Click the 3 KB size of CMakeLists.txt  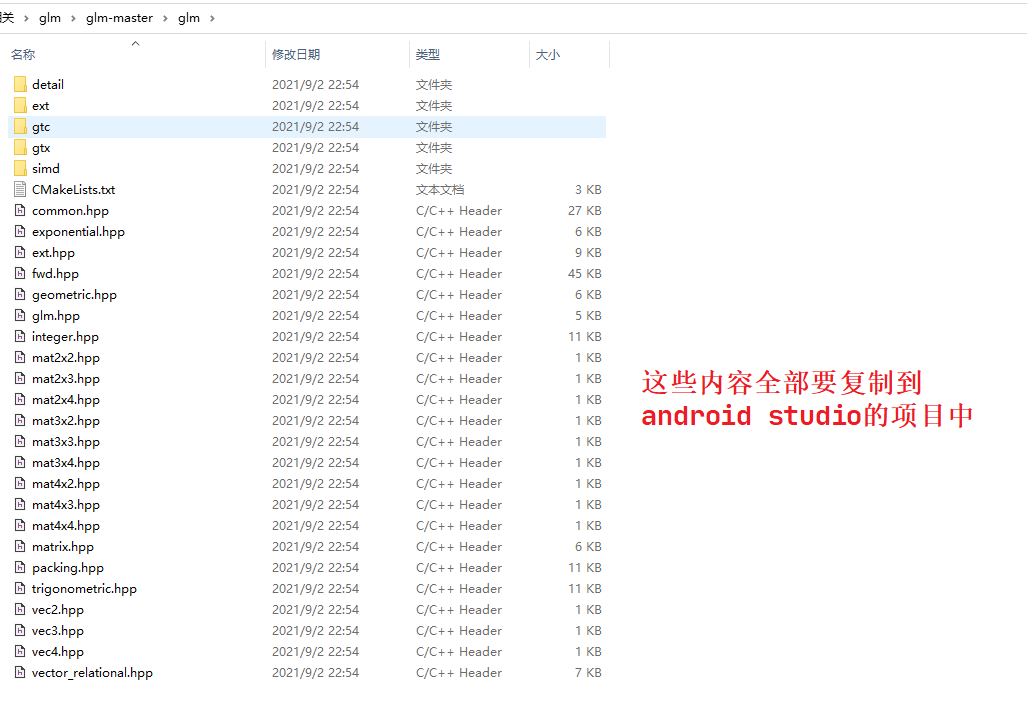click(x=588, y=189)
